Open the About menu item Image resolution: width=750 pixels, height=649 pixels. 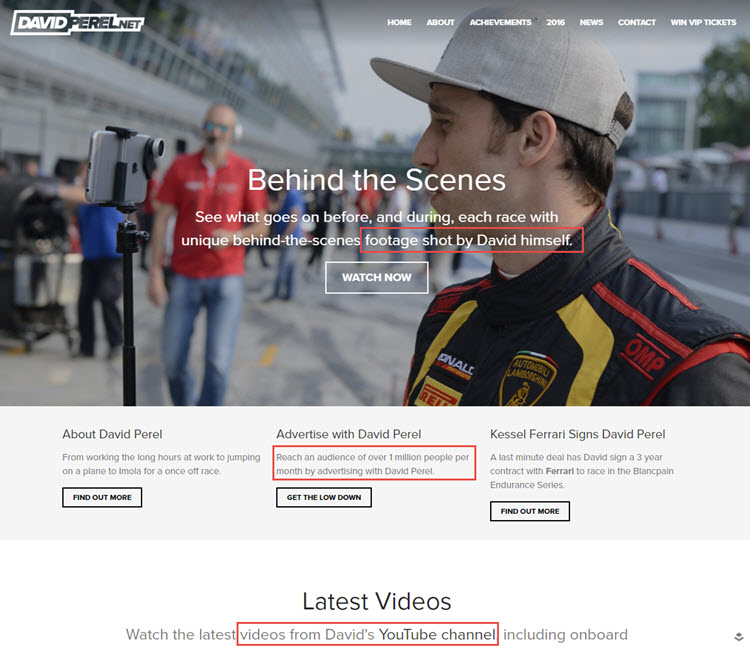[440, 22]
